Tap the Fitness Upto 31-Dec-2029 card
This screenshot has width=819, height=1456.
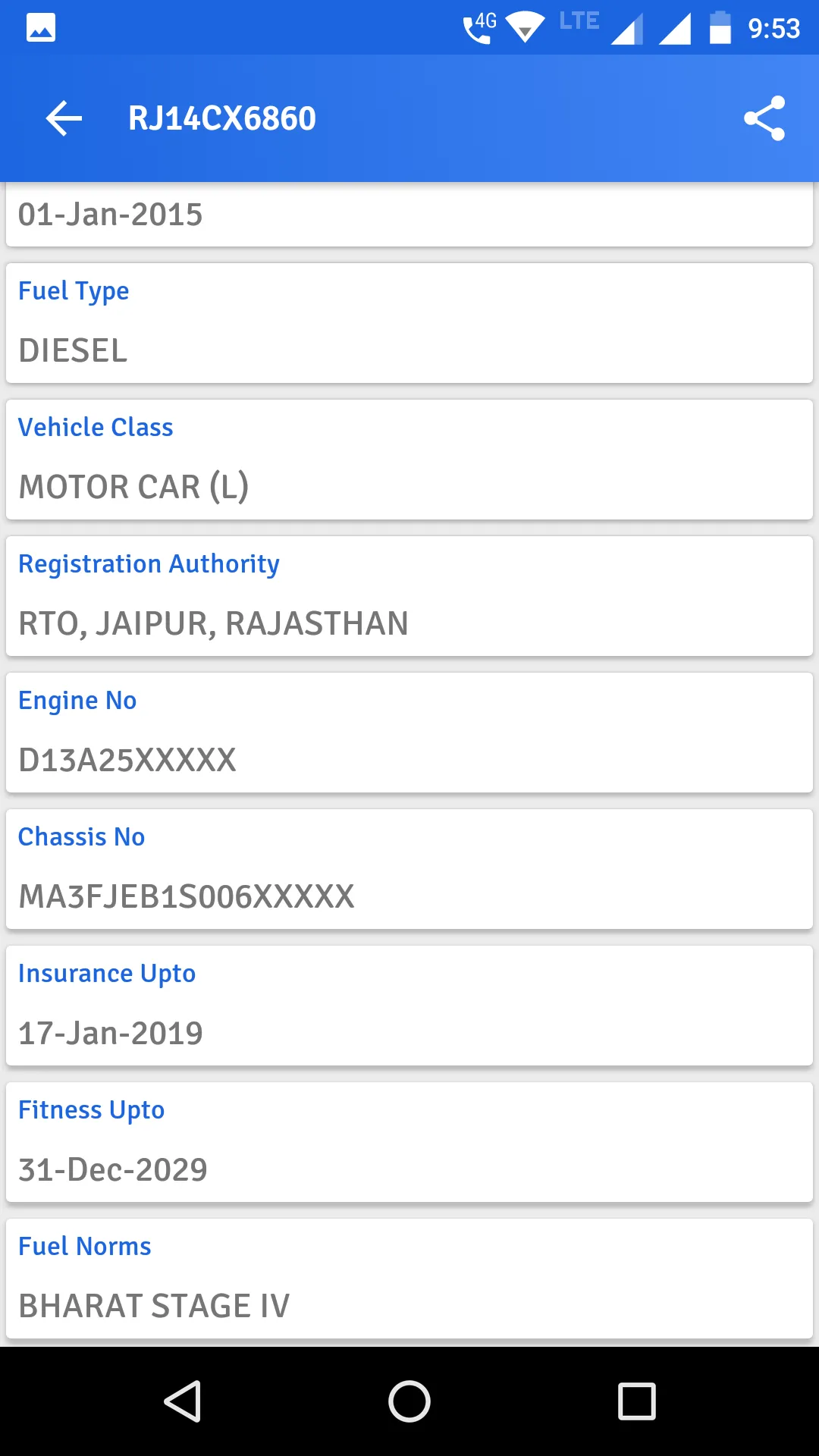pos(409,1142)
